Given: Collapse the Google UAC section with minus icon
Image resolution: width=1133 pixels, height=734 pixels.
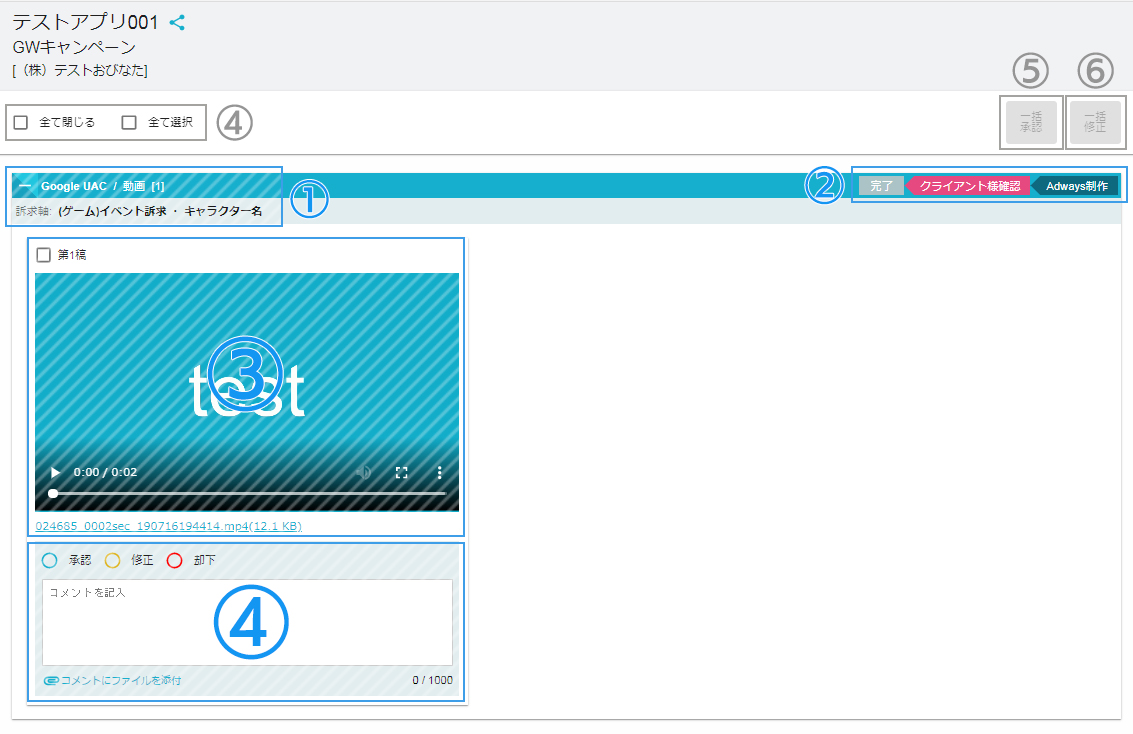Looking at the screenshot, I should pyautogui.click(x=25, y=186).
